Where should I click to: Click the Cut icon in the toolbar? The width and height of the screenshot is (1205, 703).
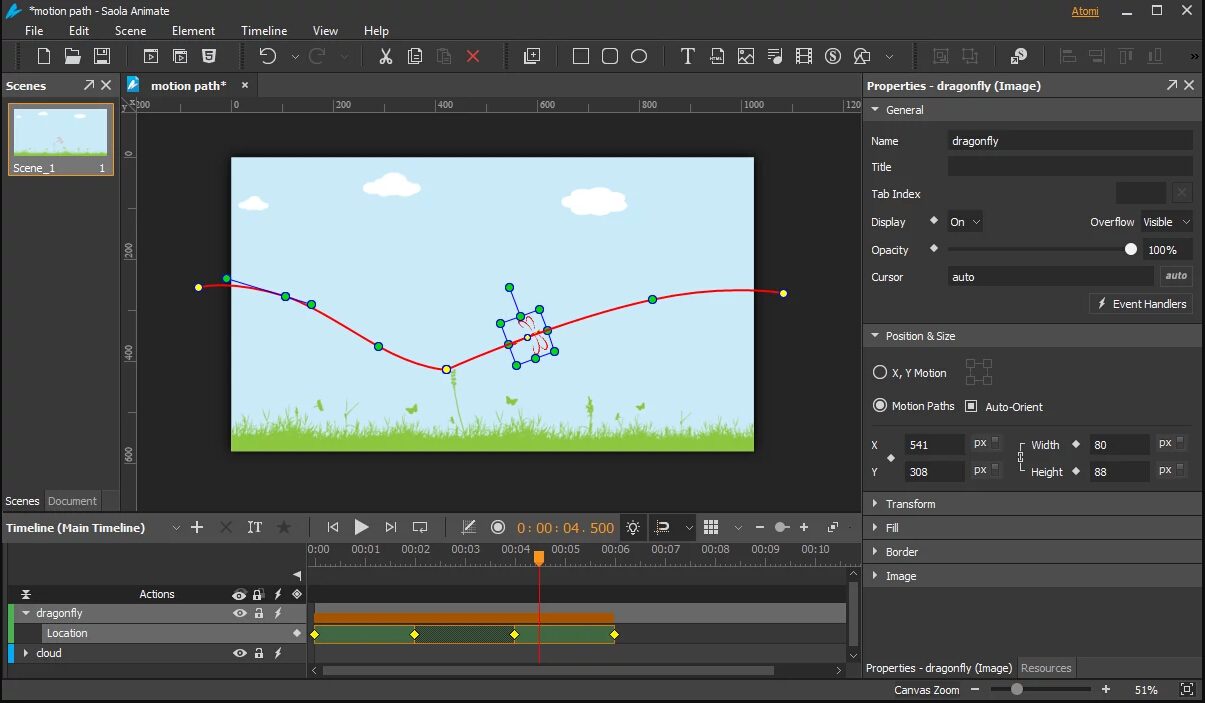click(385, 56)
